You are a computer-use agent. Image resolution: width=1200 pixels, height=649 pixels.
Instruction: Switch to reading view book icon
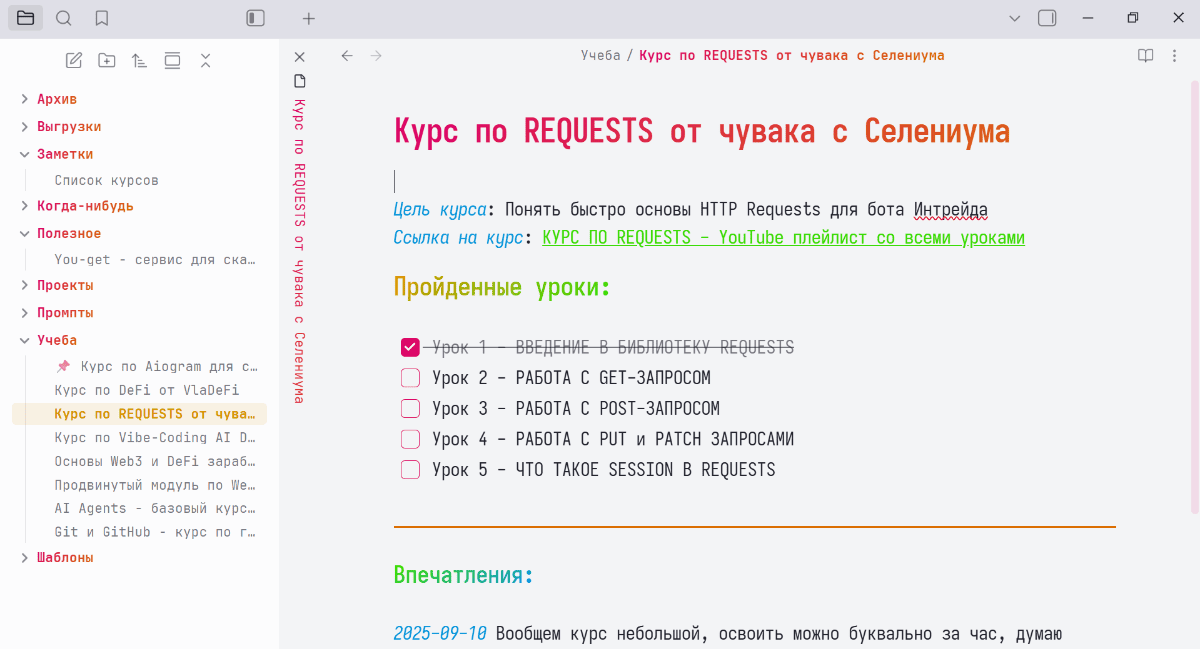tap(1146, 56)
